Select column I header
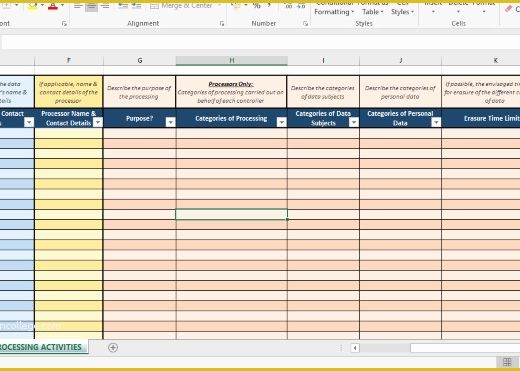 [x=323, y=60]
